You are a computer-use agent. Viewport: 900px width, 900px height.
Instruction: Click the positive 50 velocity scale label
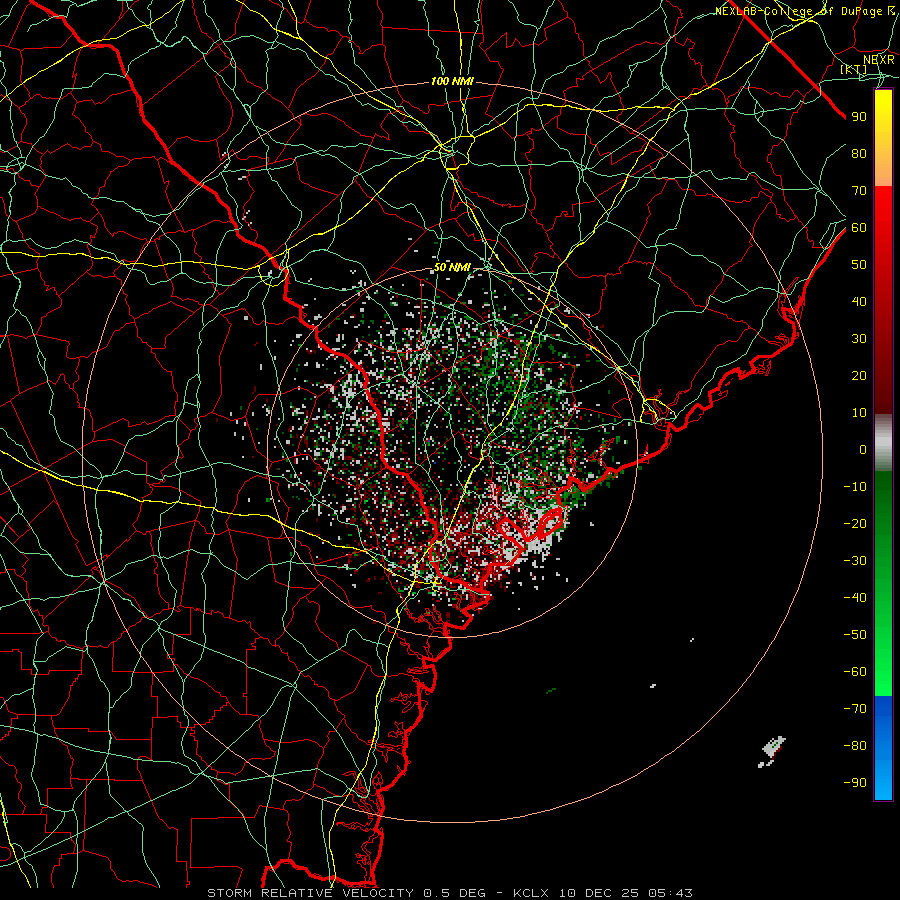859,265
